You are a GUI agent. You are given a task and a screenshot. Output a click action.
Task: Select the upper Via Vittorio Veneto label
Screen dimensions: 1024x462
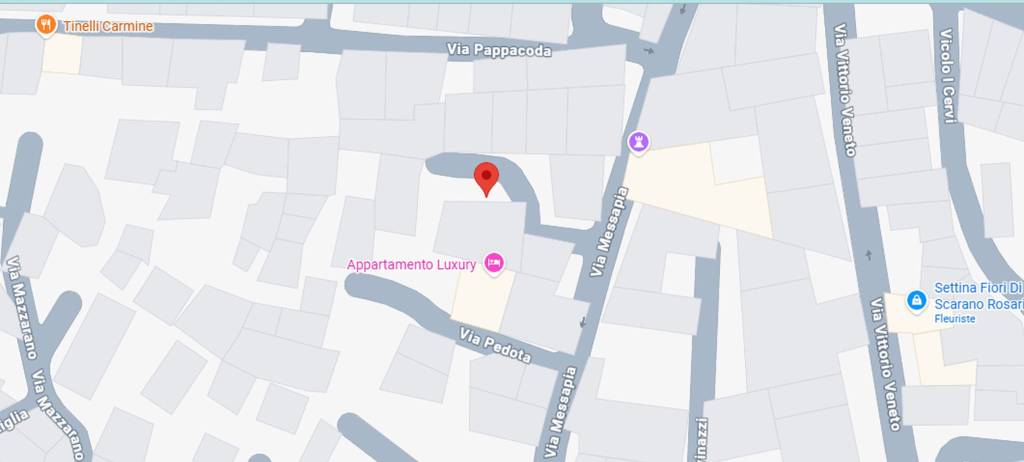(844, 90)
